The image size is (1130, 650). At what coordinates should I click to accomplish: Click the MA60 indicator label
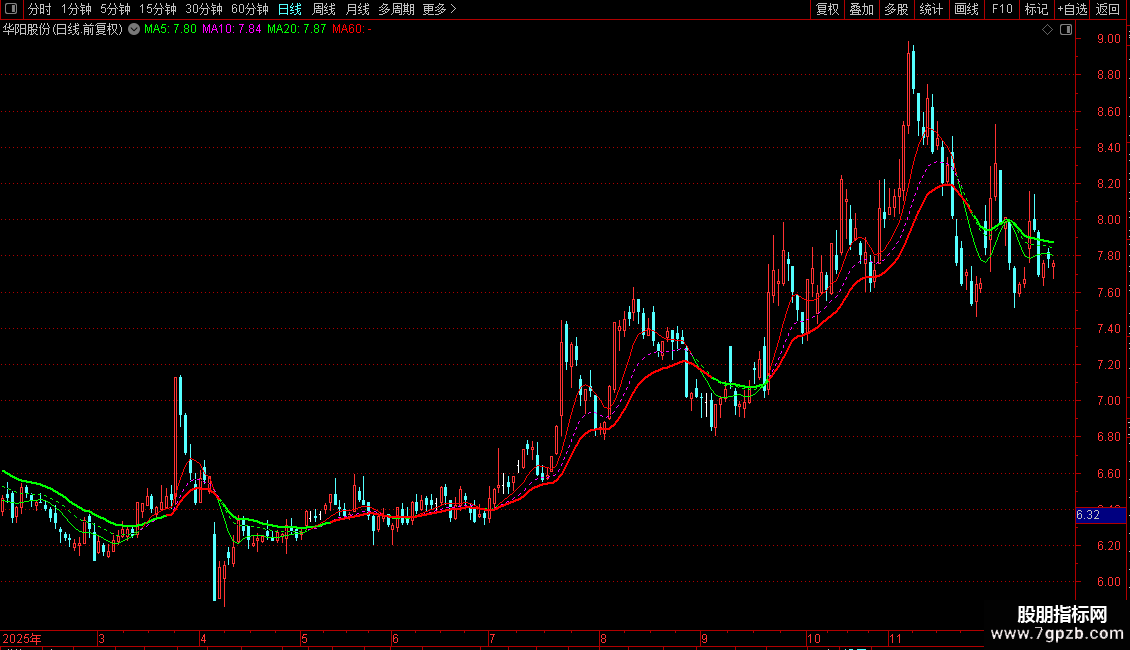pyautogui.click(x=352, y=30)
